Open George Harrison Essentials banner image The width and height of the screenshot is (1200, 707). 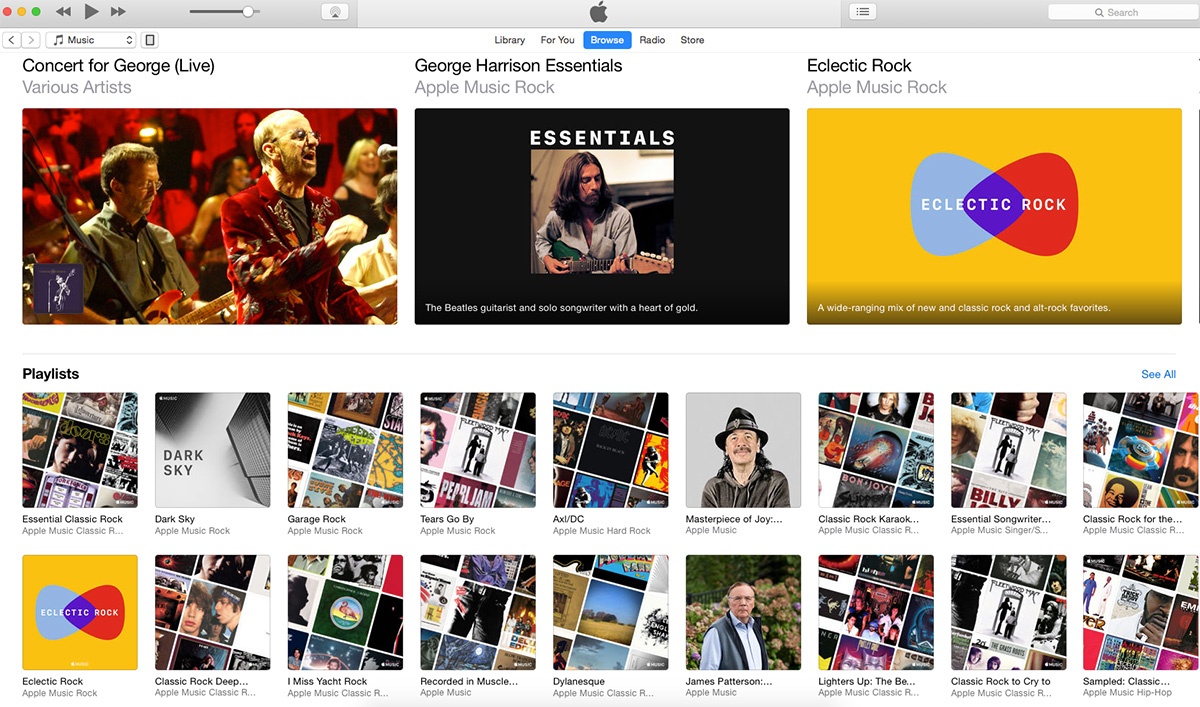point(602,216)
